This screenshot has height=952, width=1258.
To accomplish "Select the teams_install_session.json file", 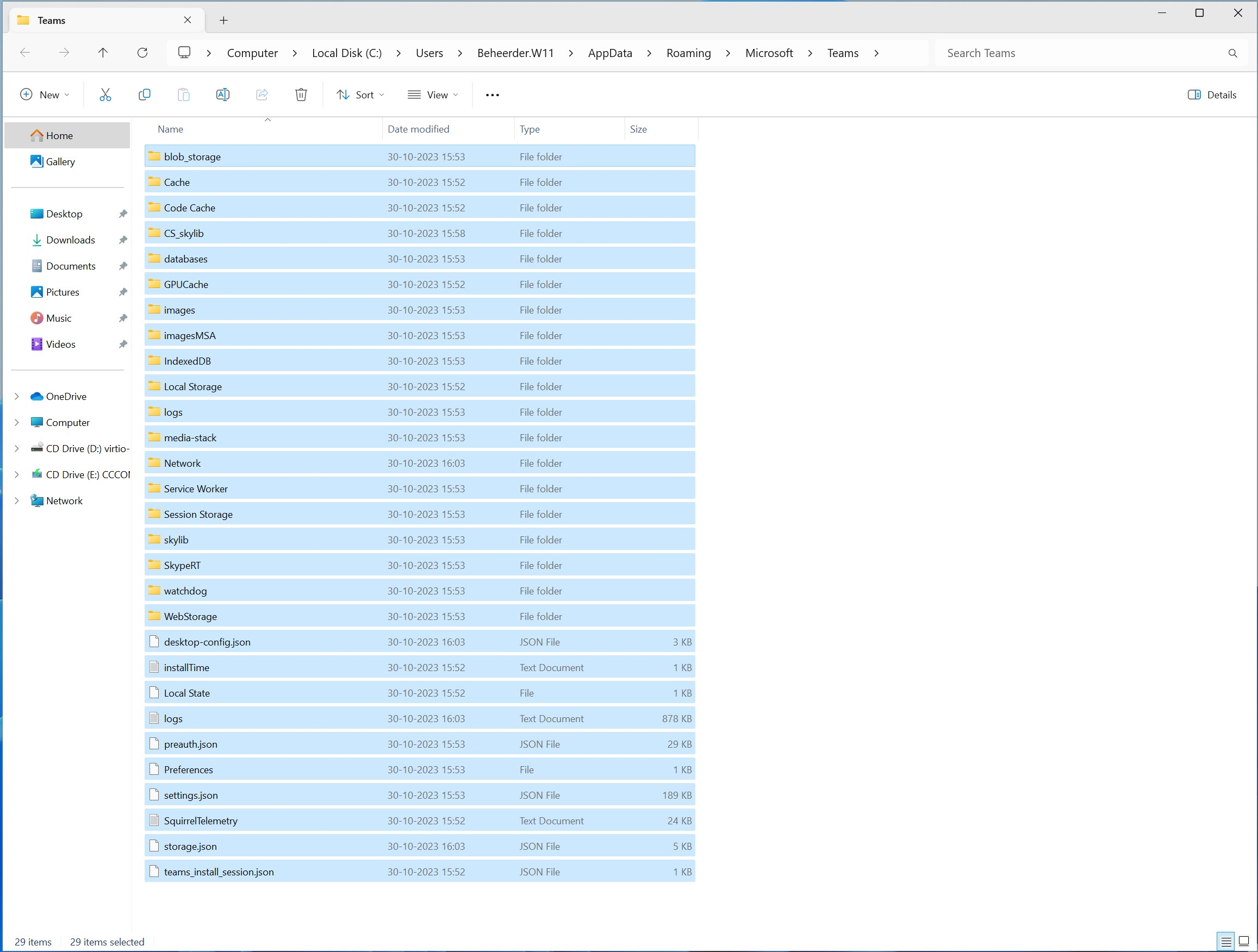I will point(420,872).
